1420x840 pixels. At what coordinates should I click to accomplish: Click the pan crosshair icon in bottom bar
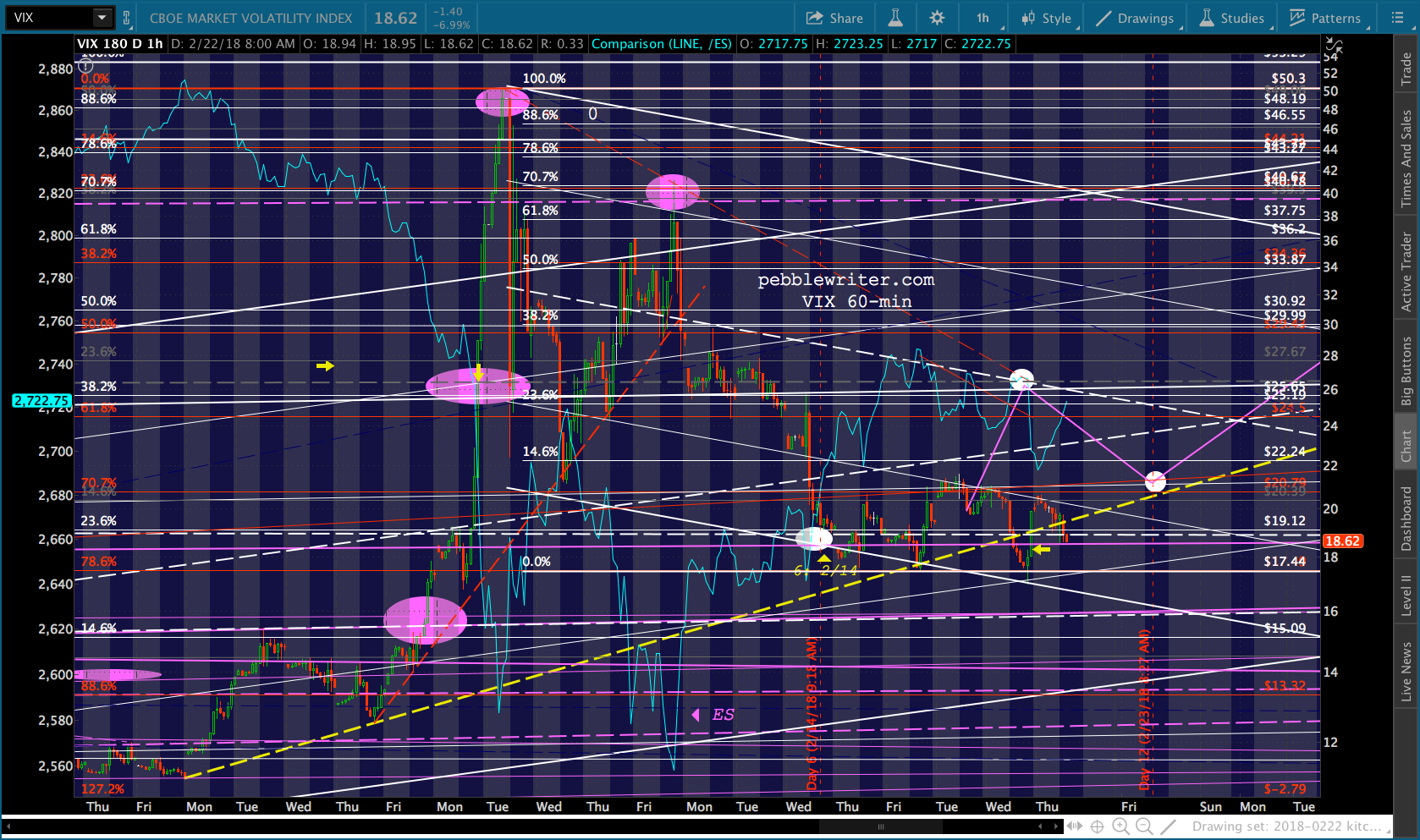pos(1097,826)
